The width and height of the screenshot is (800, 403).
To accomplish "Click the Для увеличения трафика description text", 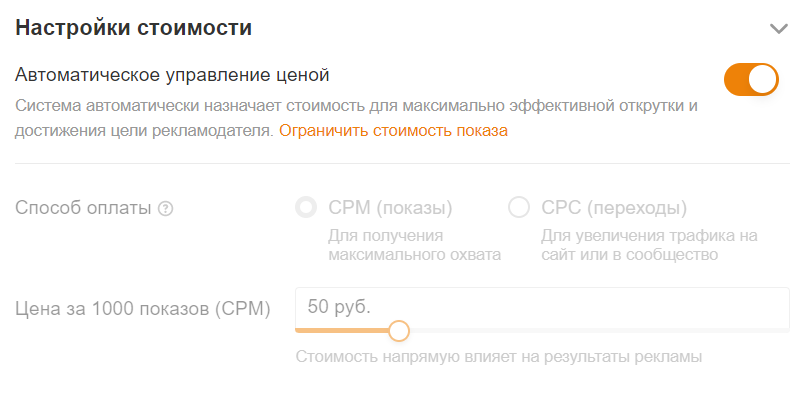I will coord(649,245).
